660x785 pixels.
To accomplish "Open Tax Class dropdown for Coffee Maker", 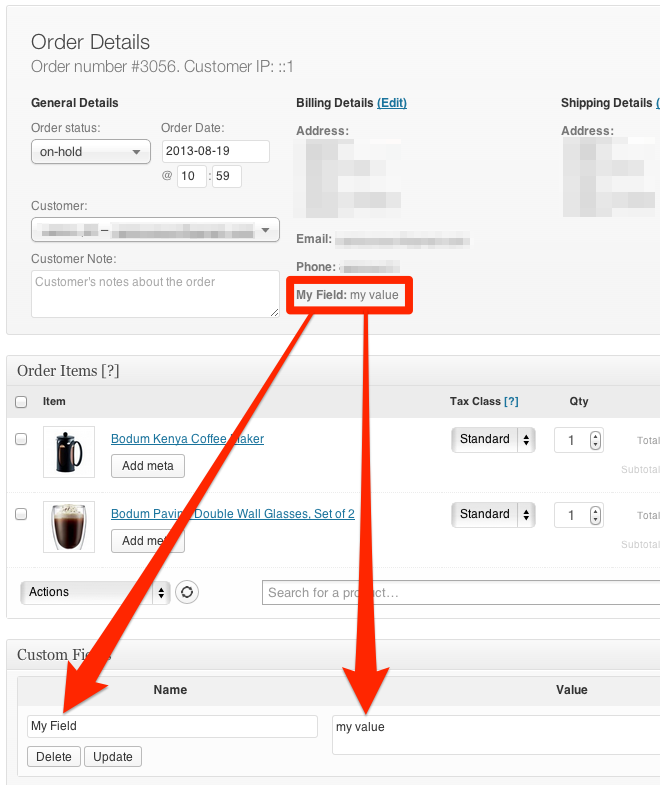I will coord(494,439).
